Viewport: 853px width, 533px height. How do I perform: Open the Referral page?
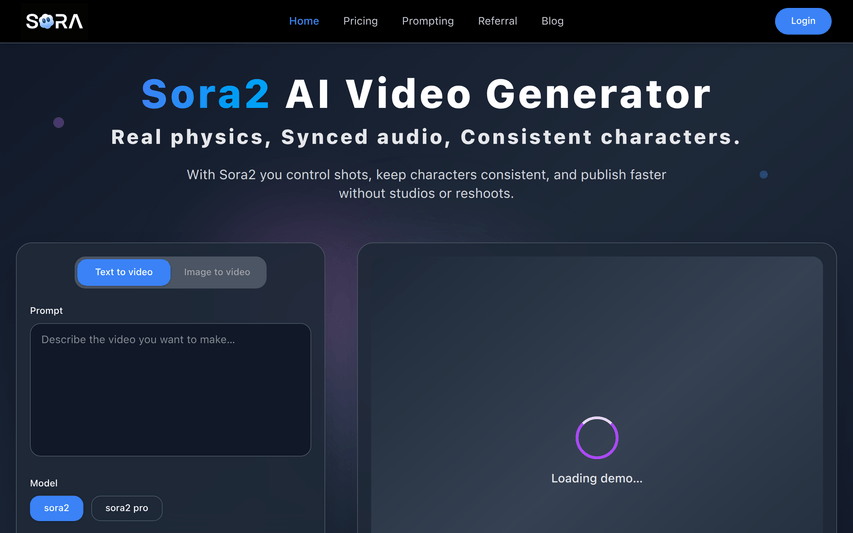(497, 21)
